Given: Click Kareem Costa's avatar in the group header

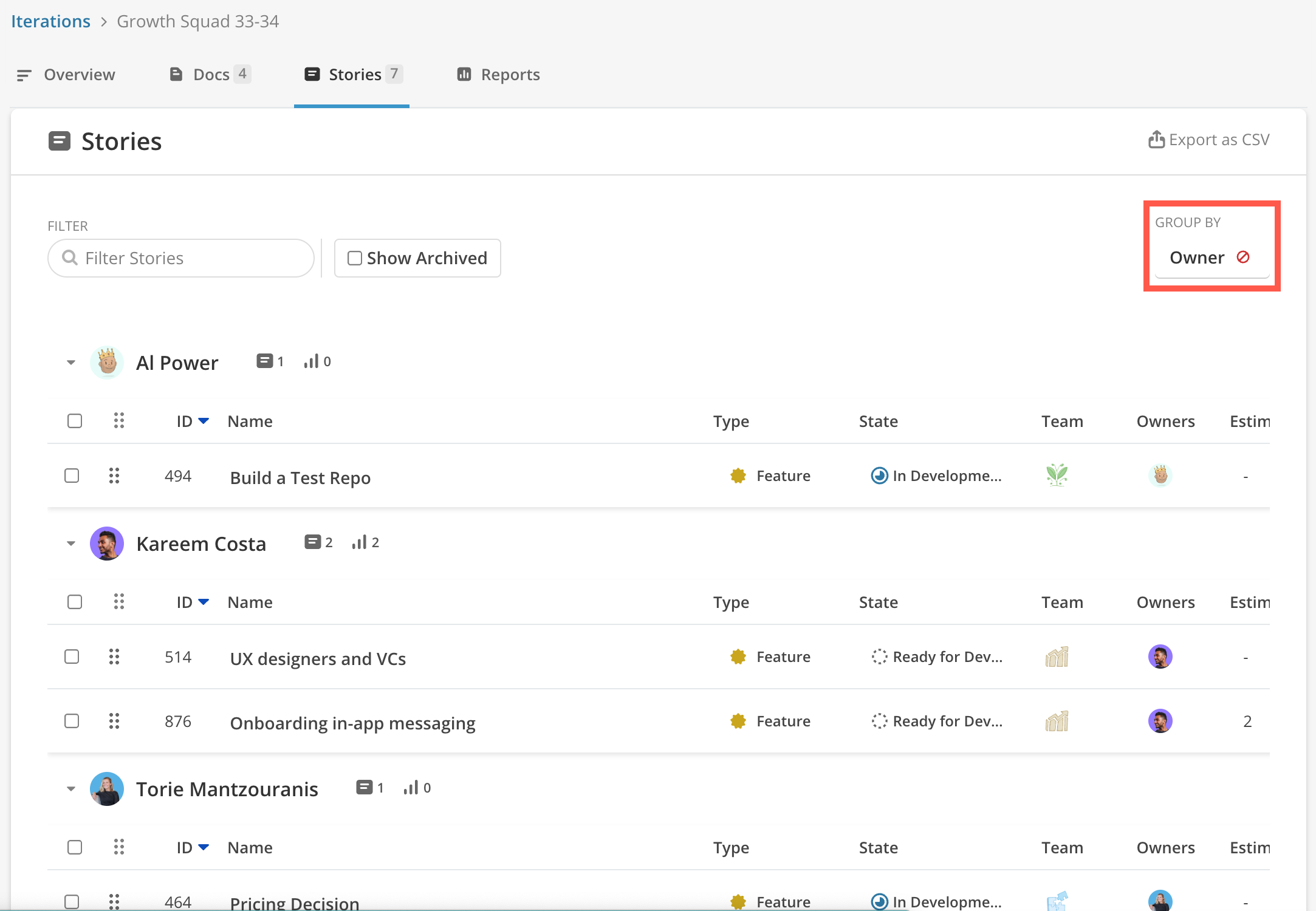Looking at the screenshot, I should (x=107, y=544).
